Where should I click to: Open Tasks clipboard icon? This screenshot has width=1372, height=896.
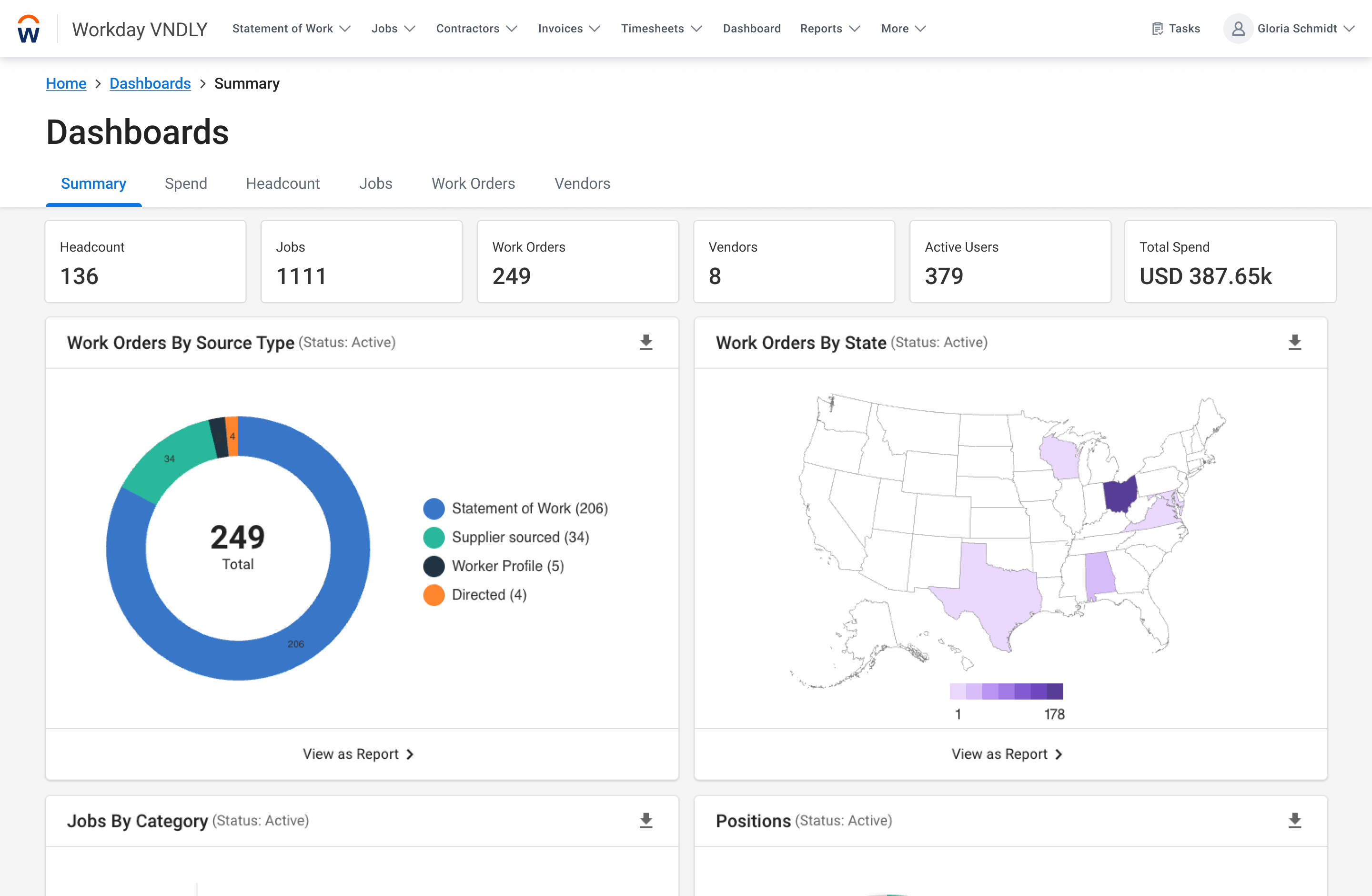coord(1157,29)
